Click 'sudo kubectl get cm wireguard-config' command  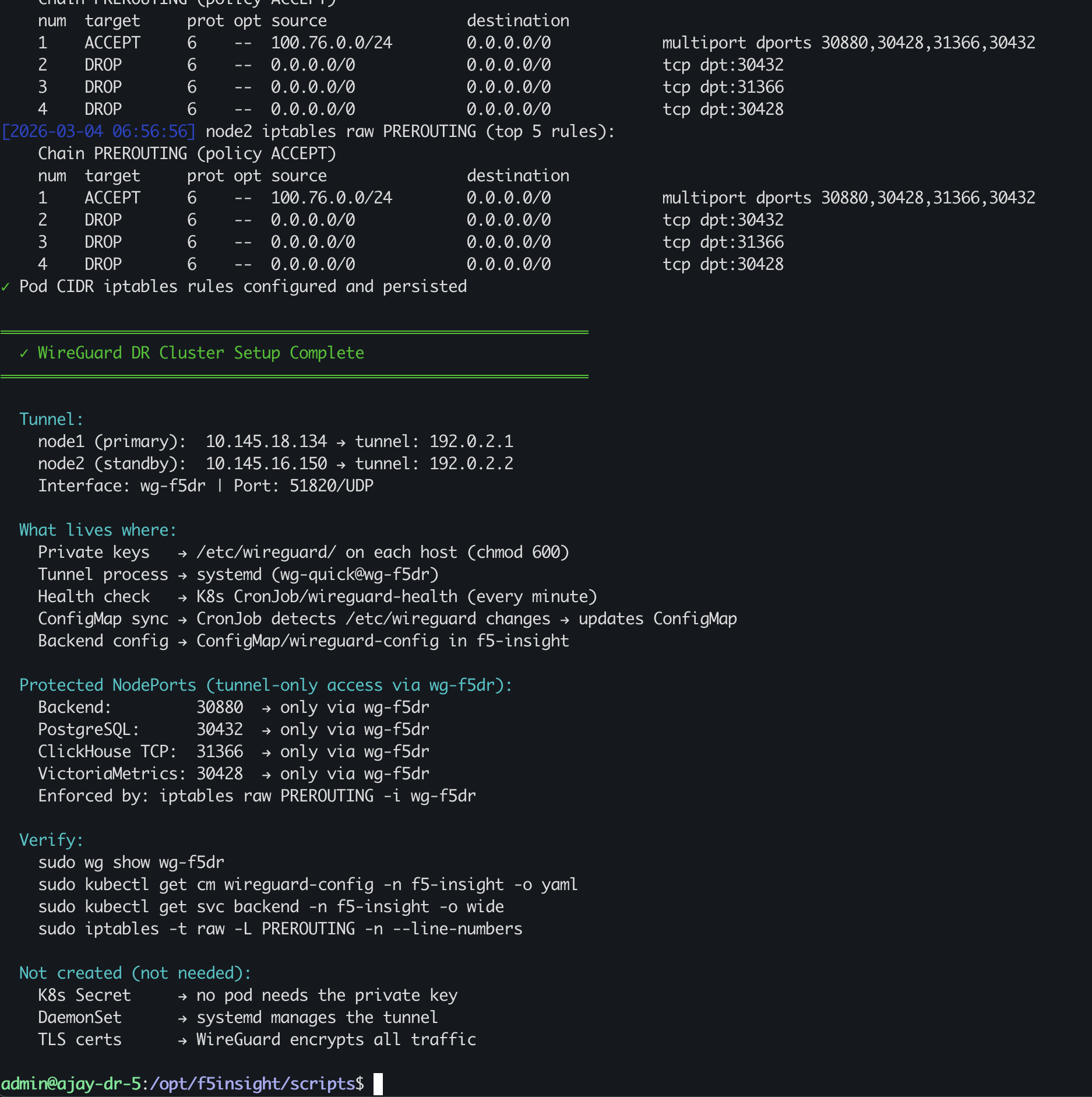click(308, 885)
